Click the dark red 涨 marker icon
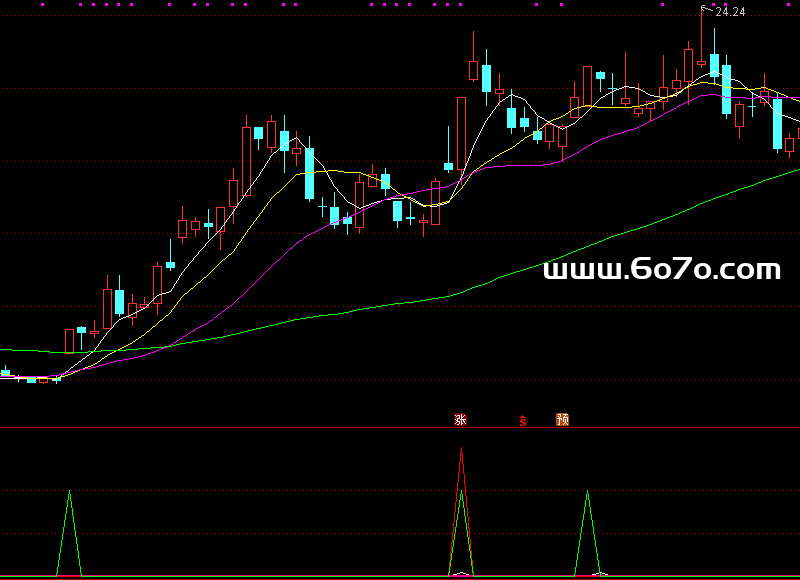Image resolution: width=800 pixels, height=580 pixels. coord(460,419)
